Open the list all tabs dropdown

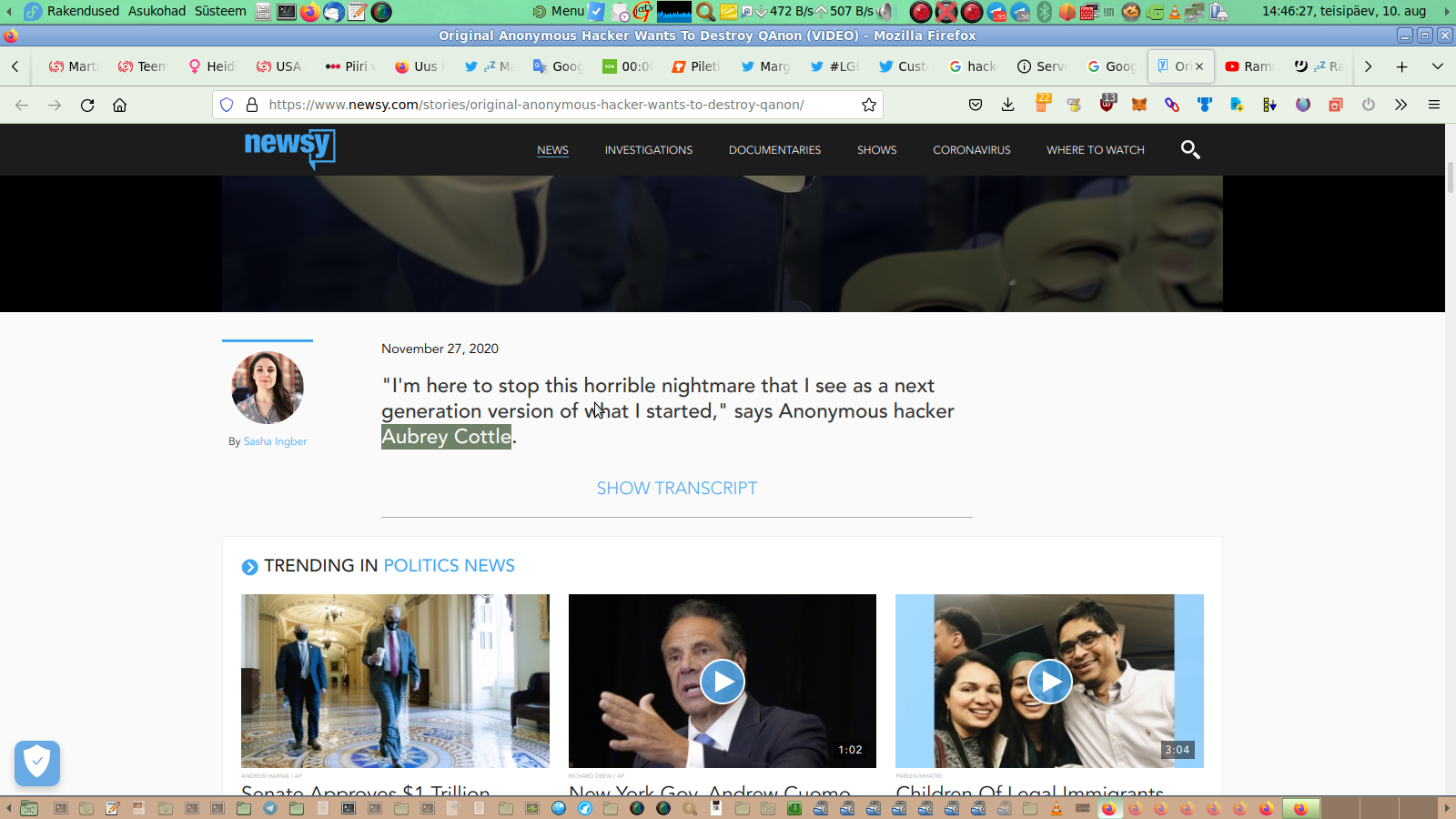point(1438,66)
